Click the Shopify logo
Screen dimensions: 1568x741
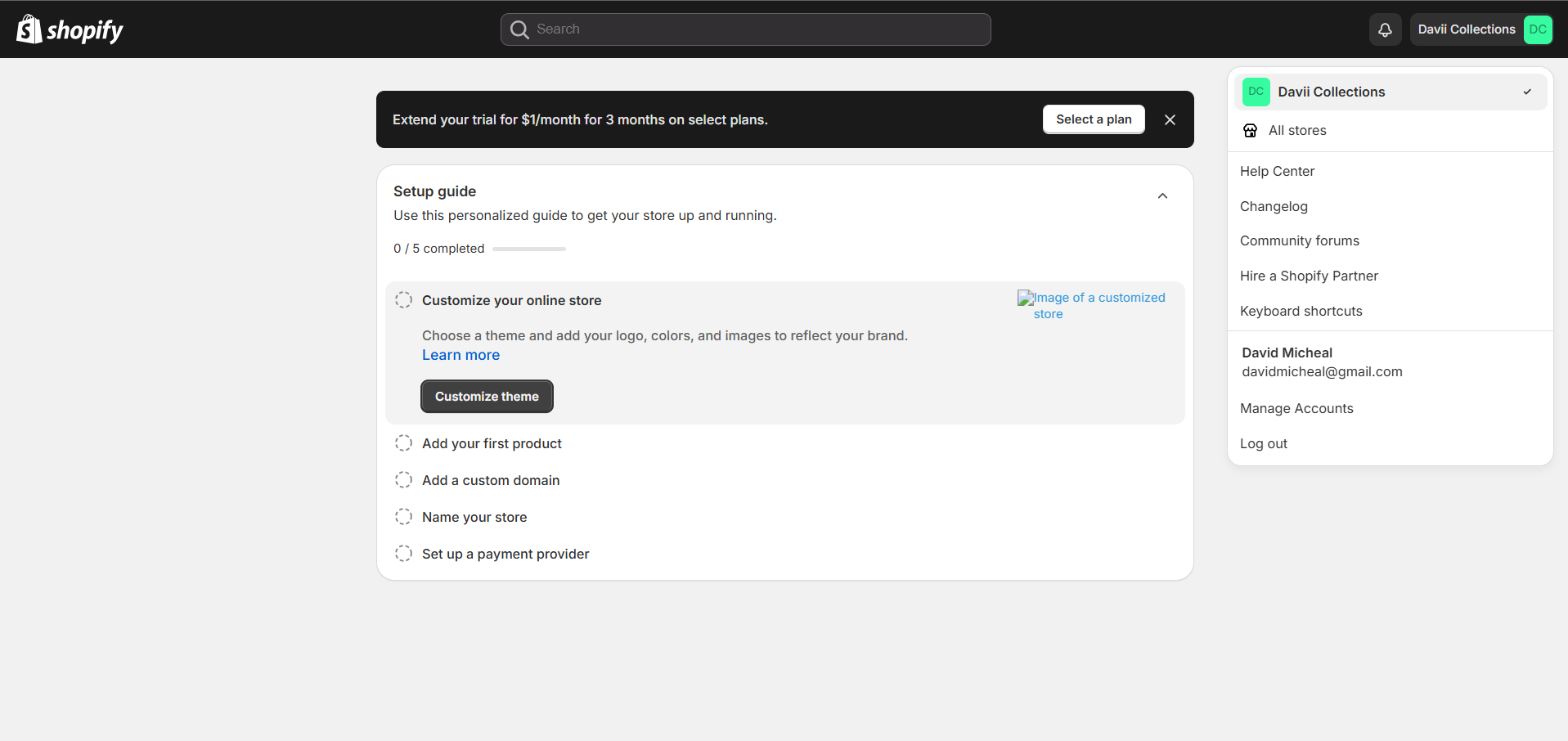[70, 29]
